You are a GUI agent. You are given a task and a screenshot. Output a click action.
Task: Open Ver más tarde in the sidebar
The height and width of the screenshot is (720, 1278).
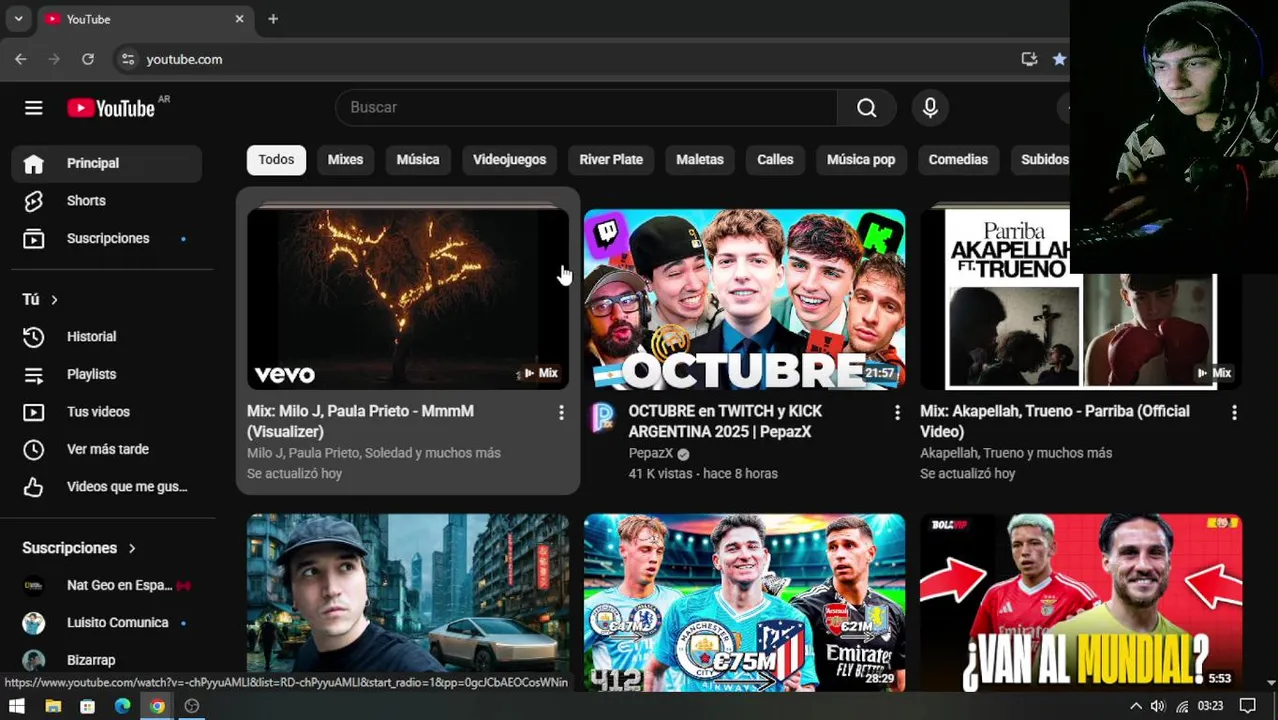[x=107, y=449]
